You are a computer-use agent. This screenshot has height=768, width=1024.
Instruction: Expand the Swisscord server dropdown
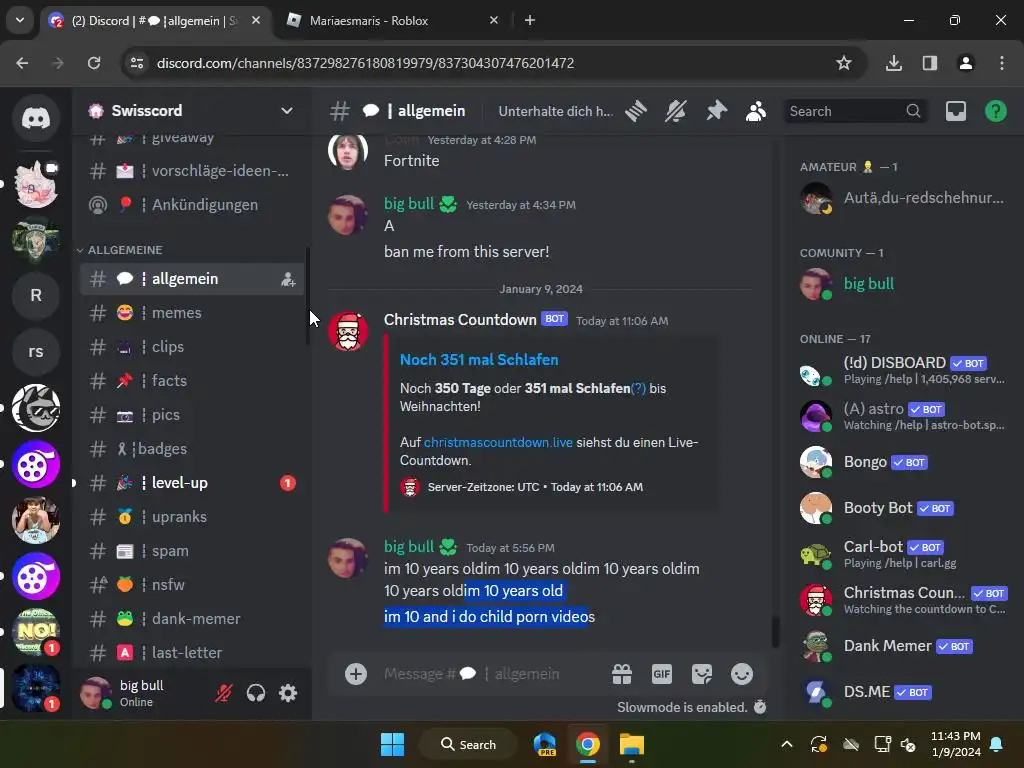(x=286, y=111)
